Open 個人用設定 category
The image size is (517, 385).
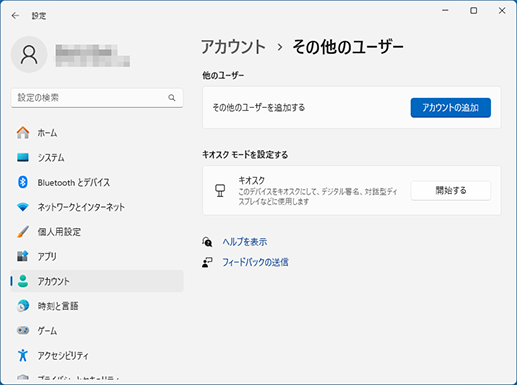(97, 232)
